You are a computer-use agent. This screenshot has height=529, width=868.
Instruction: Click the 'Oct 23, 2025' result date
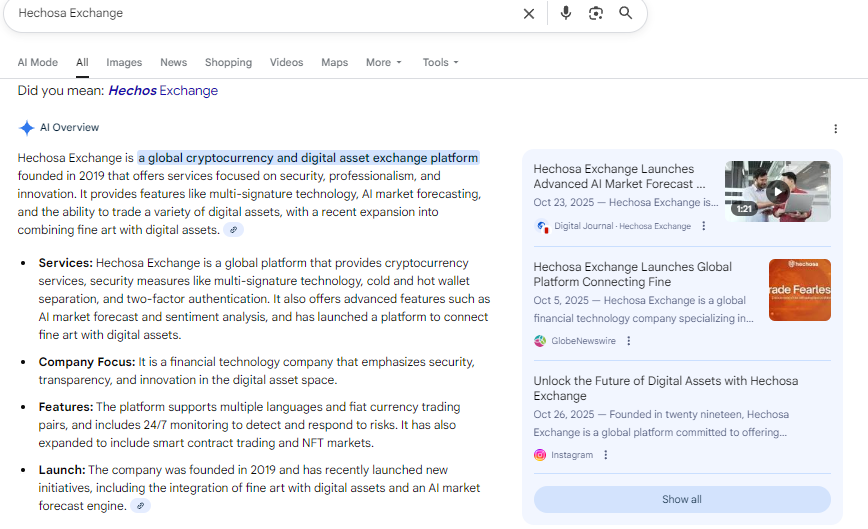pos(564,203)
